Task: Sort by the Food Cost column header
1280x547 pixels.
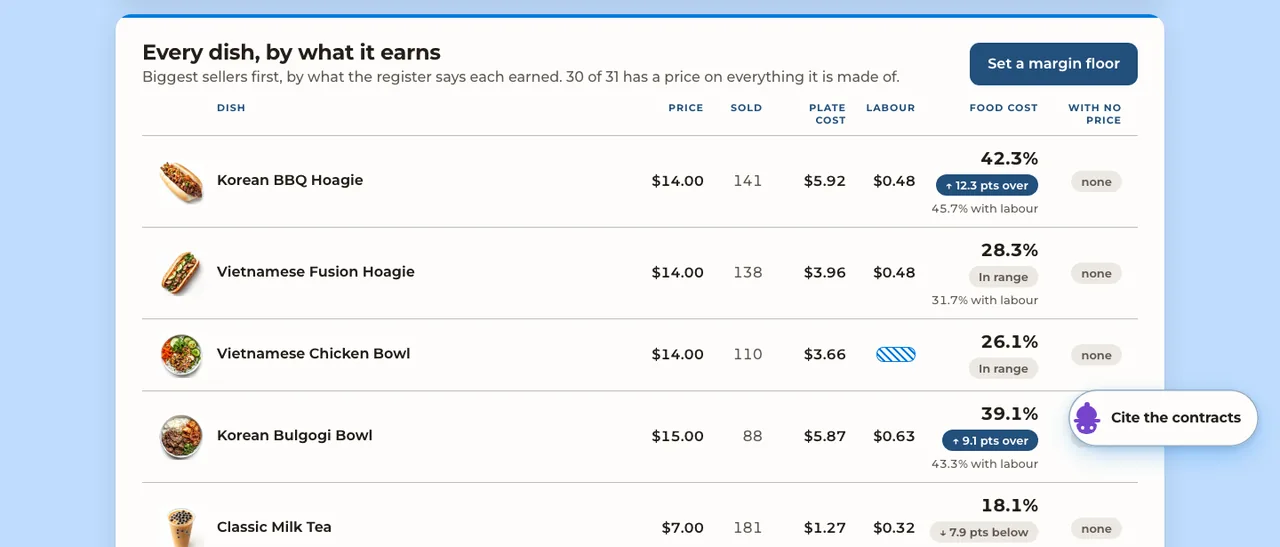Action: coord(1004,108)
